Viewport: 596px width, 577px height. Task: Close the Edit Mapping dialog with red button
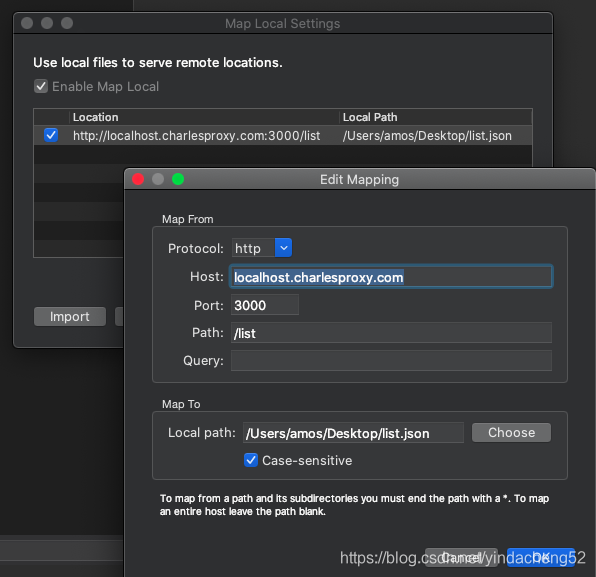(138, 179)
